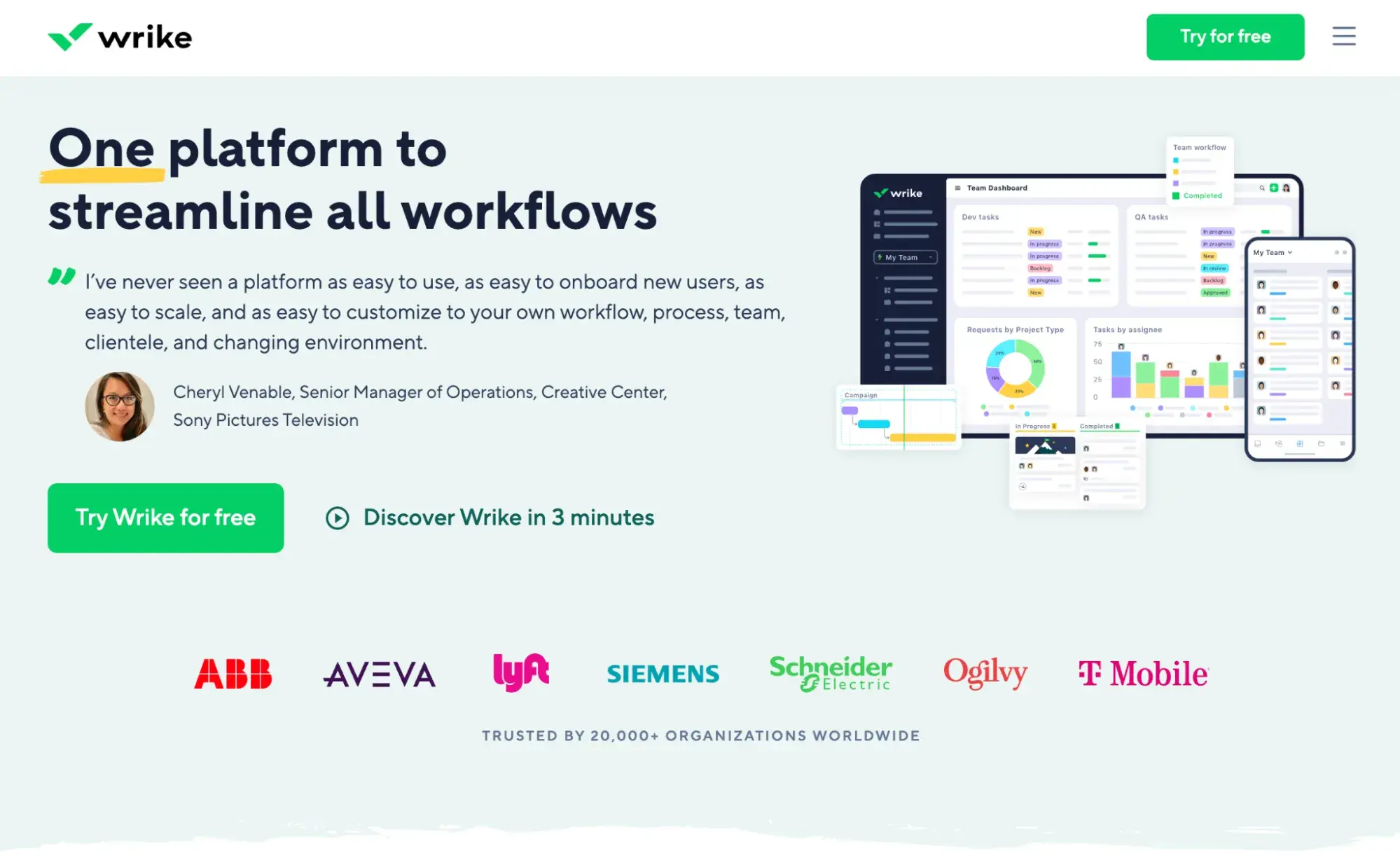The image size is (1400, 860).
Task: Click the play button icon for video
Action: (337, 517)
